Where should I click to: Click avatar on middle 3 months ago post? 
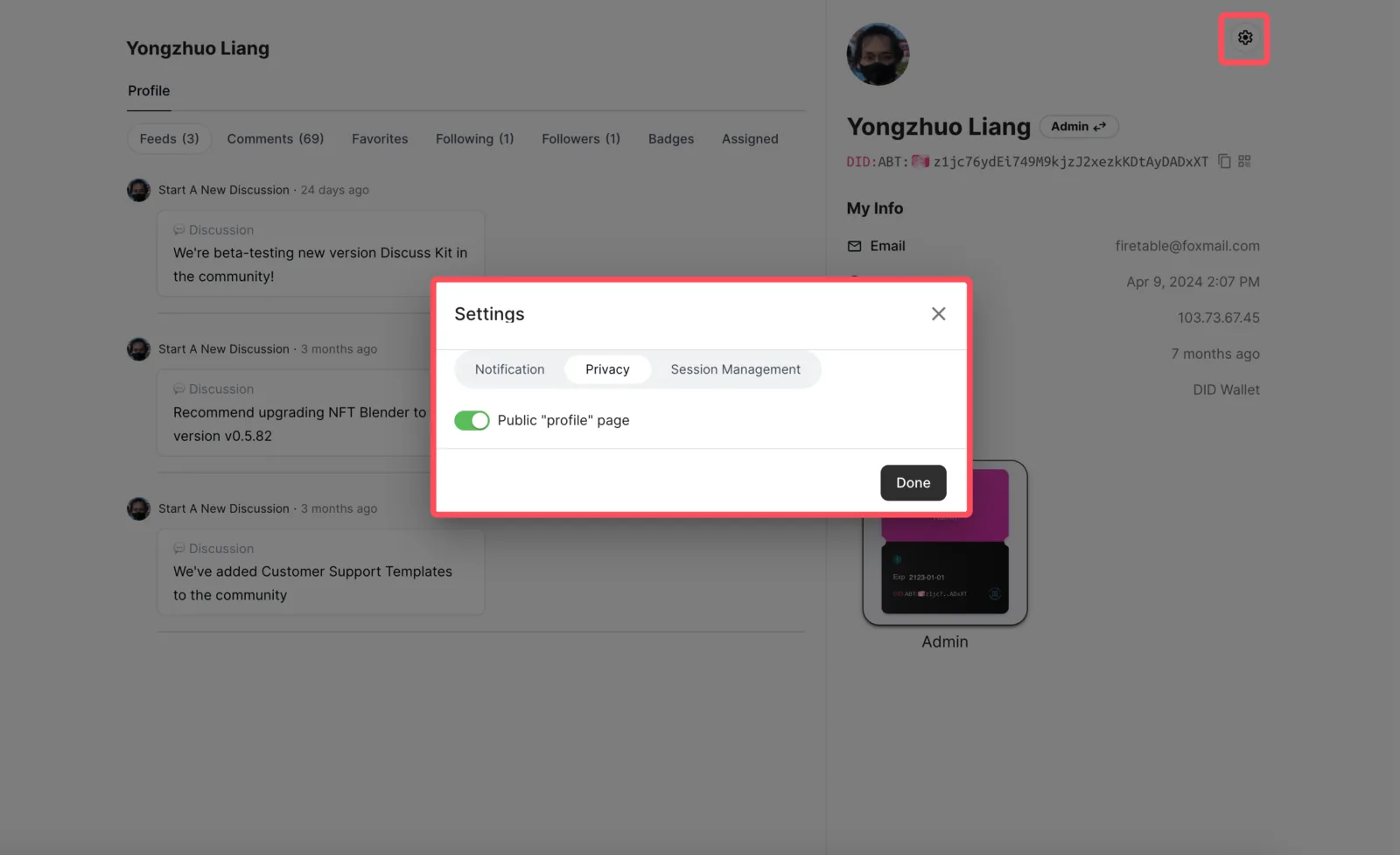pyautogui.click(x=138, y=349)
